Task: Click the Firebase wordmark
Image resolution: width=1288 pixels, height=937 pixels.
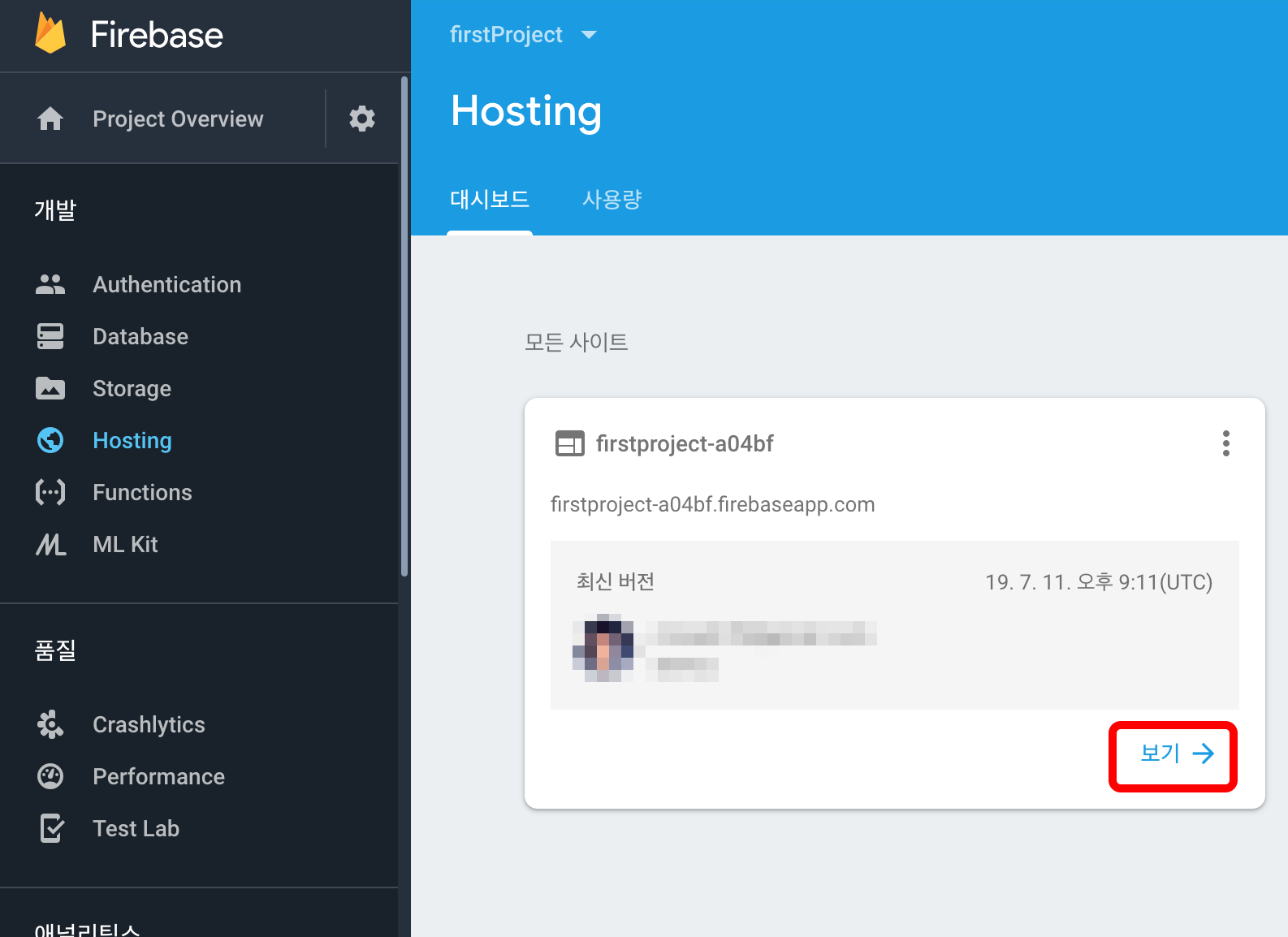Action: [x=157, y=35]
